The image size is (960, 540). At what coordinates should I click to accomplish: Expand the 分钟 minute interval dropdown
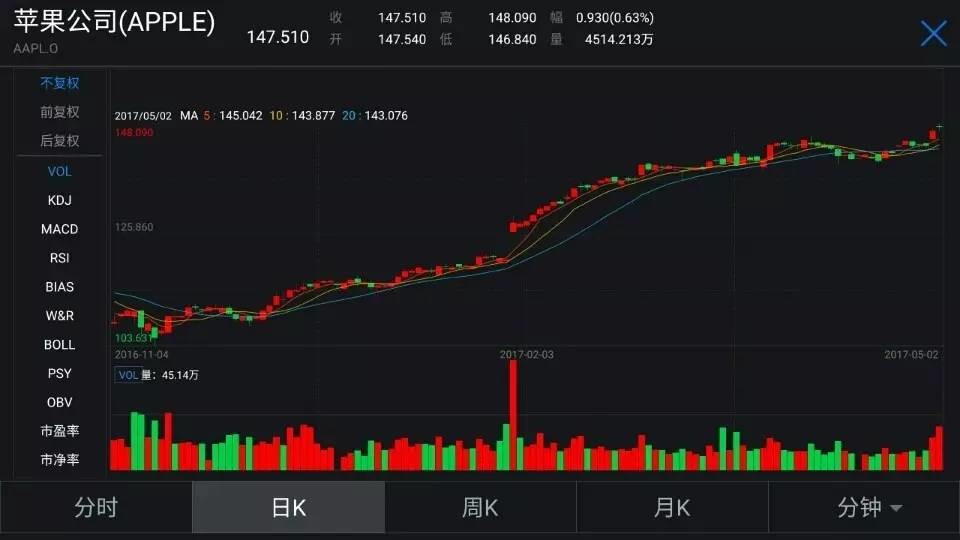[x=868, y=508]
